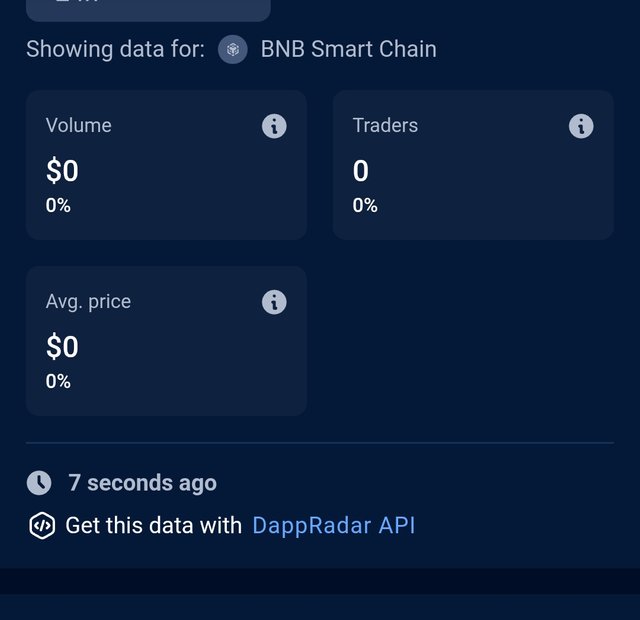Open the DappRadar API link
This screenshot has height=620, width=640.
(x=333, y=525)
